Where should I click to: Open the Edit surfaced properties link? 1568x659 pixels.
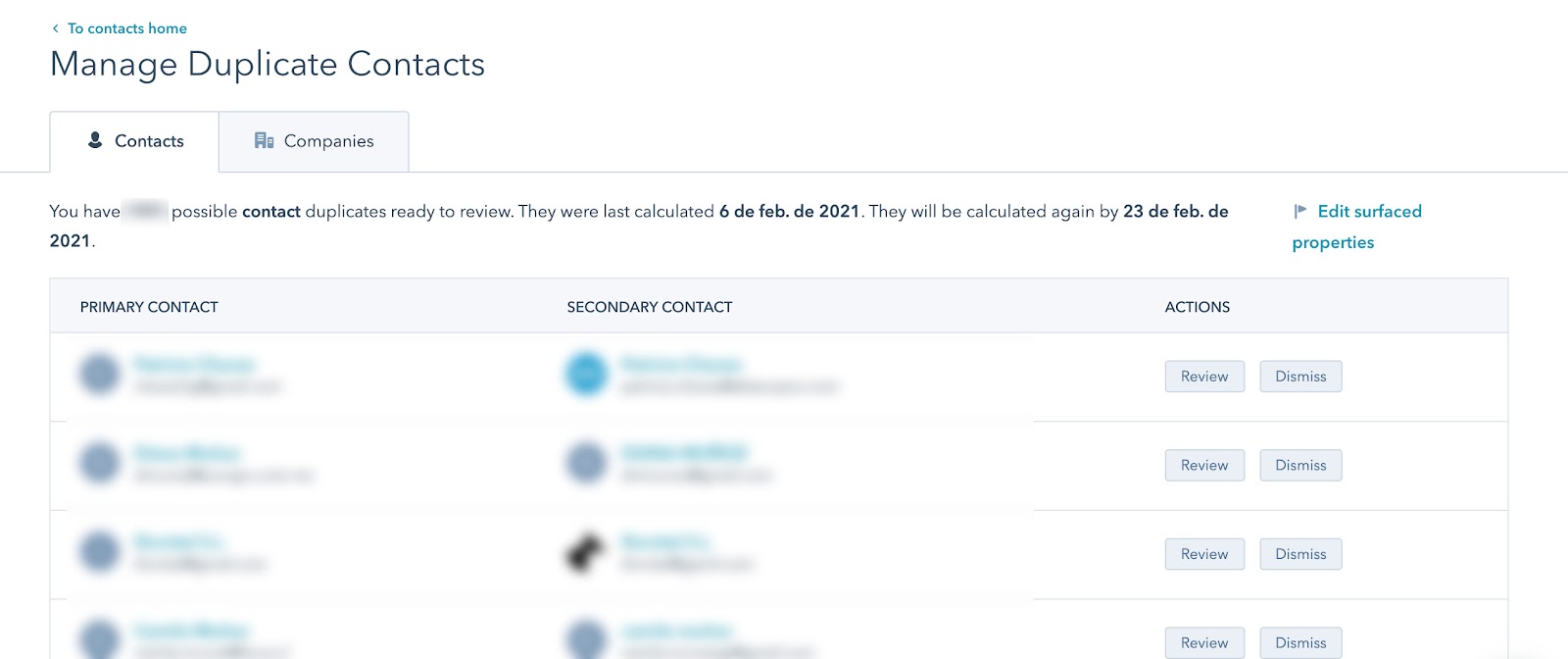click(x=1357, y=227)
